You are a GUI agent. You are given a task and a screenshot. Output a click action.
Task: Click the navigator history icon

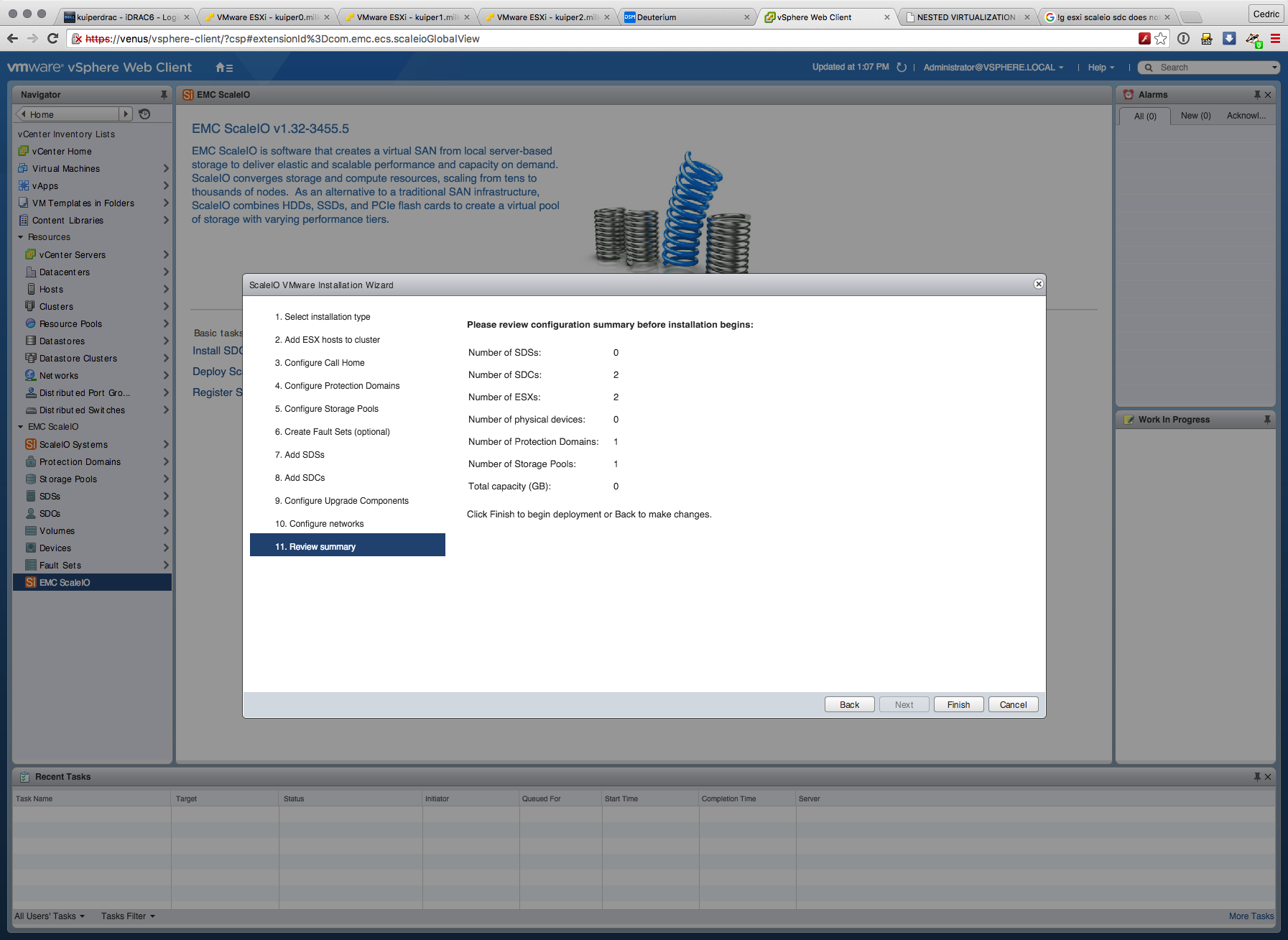click(144, 114)
